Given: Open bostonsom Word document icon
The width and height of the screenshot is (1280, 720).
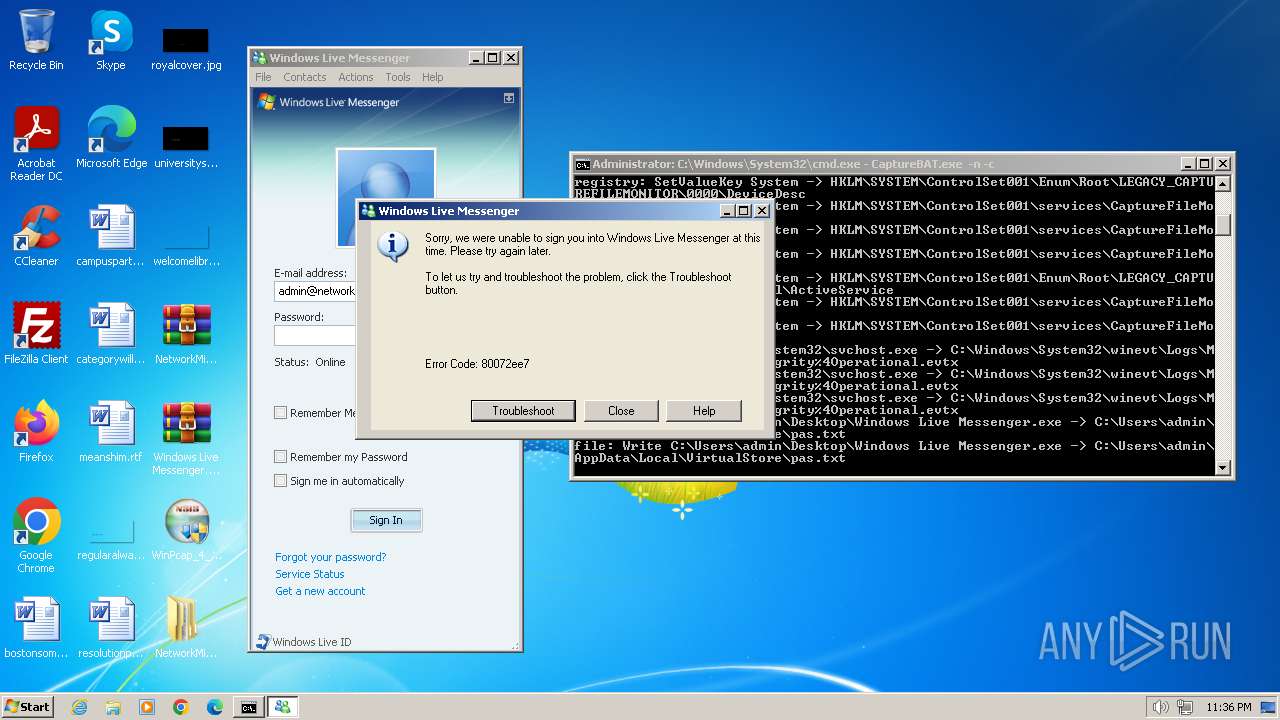Looking at the screenshot, I should [x=36, y=628].
